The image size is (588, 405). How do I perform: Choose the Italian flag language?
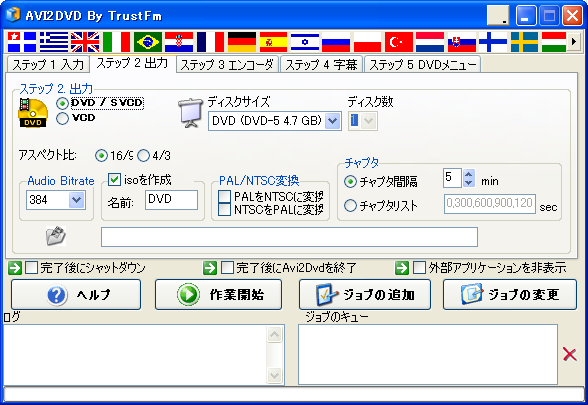[117, 42]
